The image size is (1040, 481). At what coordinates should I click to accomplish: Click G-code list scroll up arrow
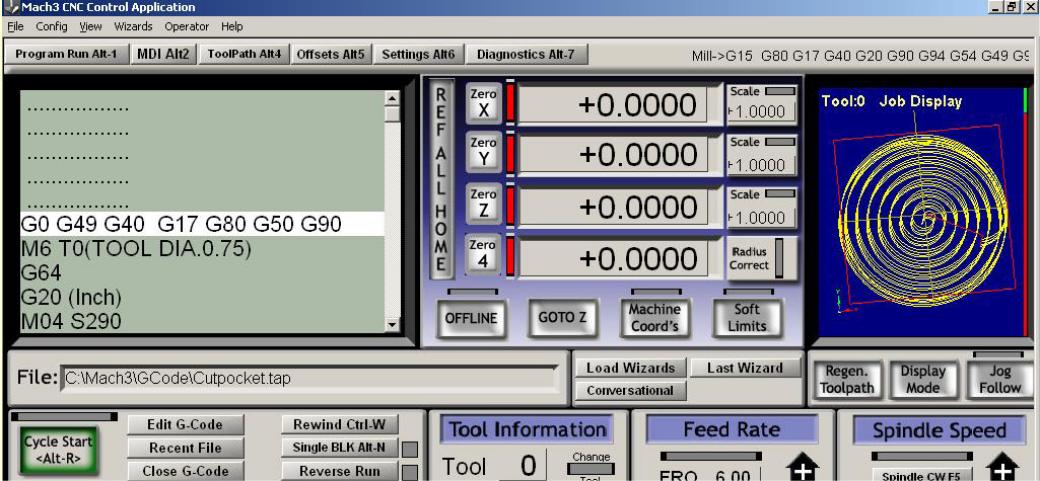tap(393, 98)
